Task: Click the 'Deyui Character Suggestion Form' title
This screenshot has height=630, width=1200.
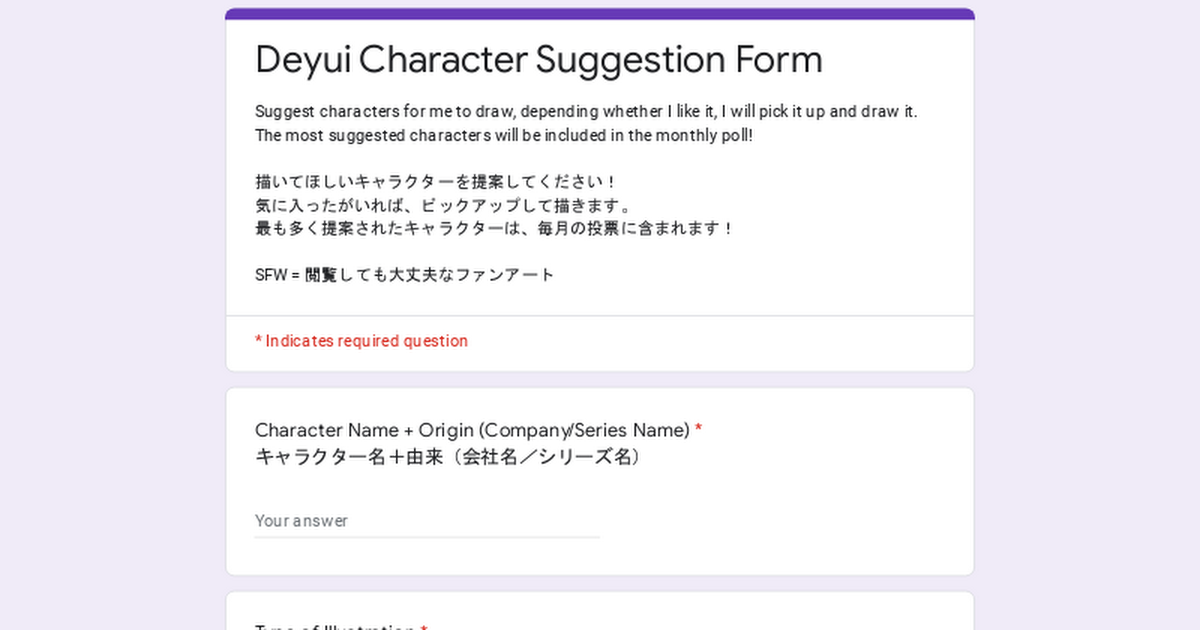Action: 539,60
